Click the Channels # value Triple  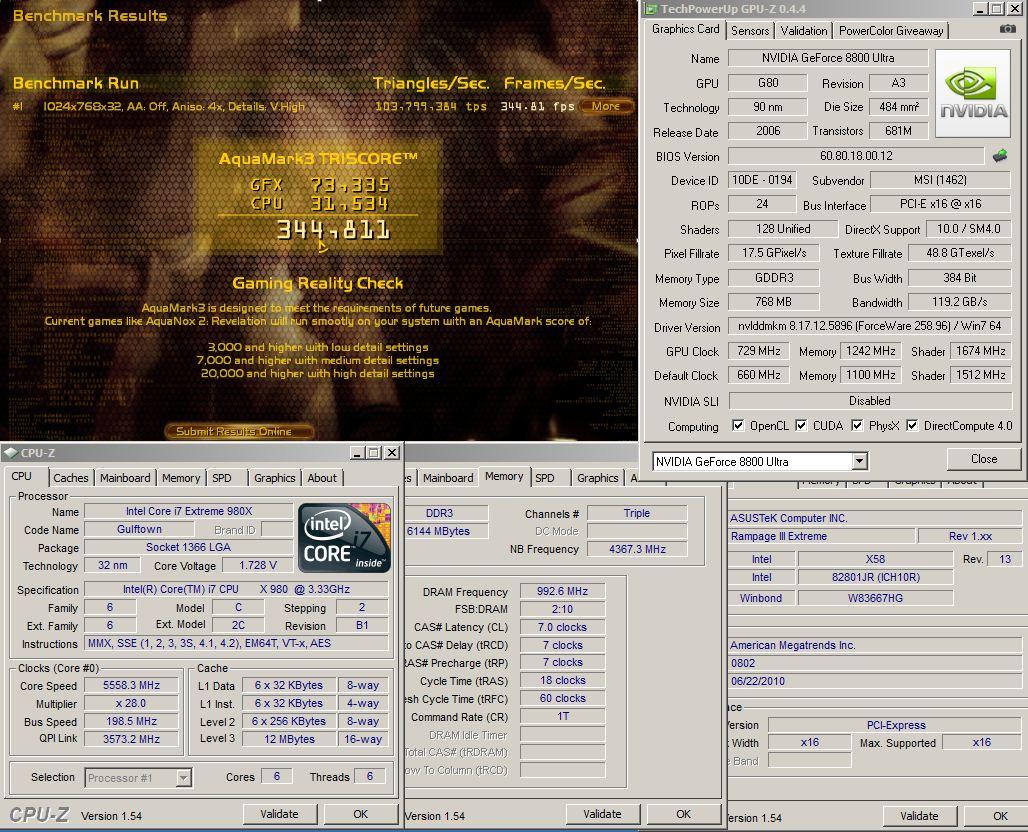[x=637, y=513]
